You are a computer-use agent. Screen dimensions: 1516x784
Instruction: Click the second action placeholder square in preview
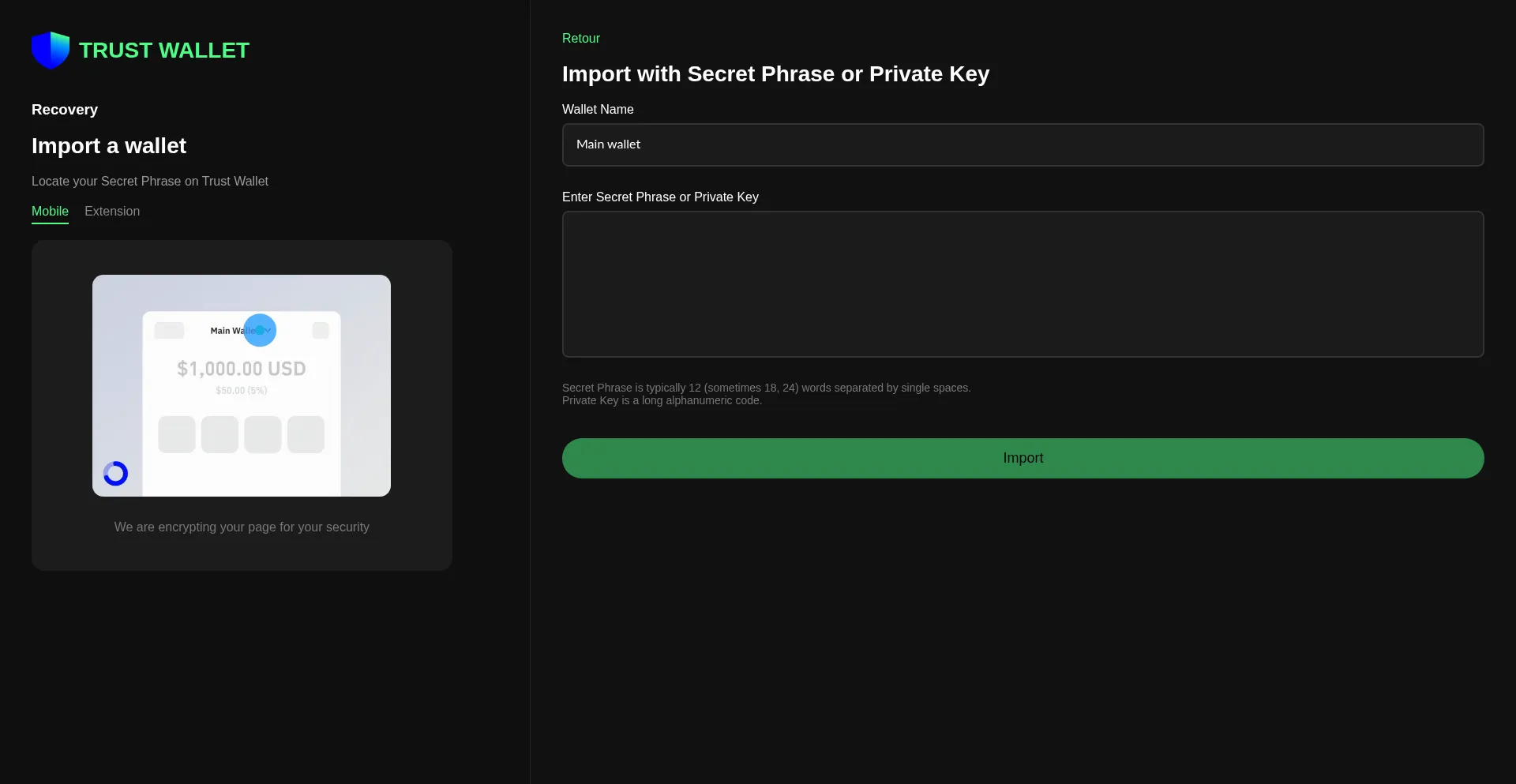[220, 434]
